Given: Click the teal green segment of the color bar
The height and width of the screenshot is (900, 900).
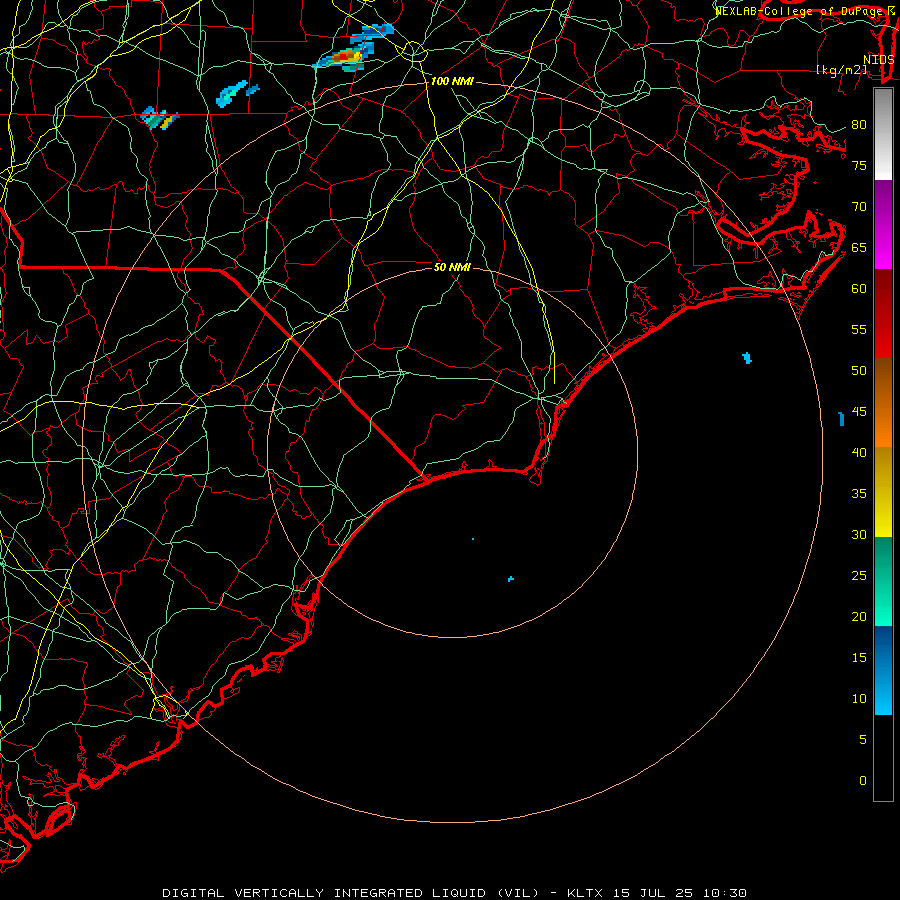Looking at the screenshot, I should click(x=883, y=581).
